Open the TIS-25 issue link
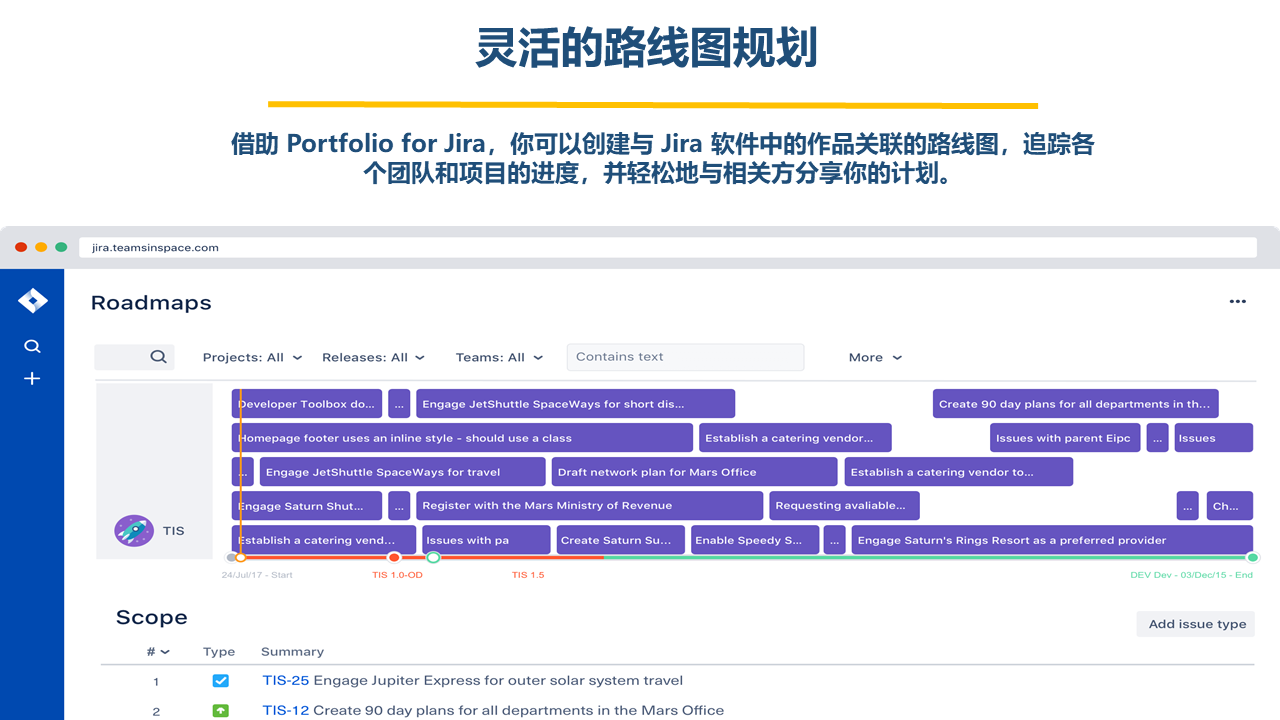 pos(286,681)
